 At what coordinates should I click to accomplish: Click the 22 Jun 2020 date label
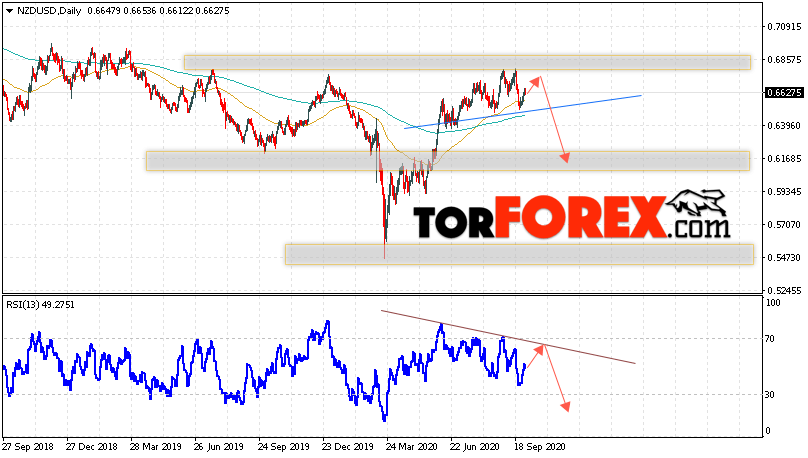[475, 447]
